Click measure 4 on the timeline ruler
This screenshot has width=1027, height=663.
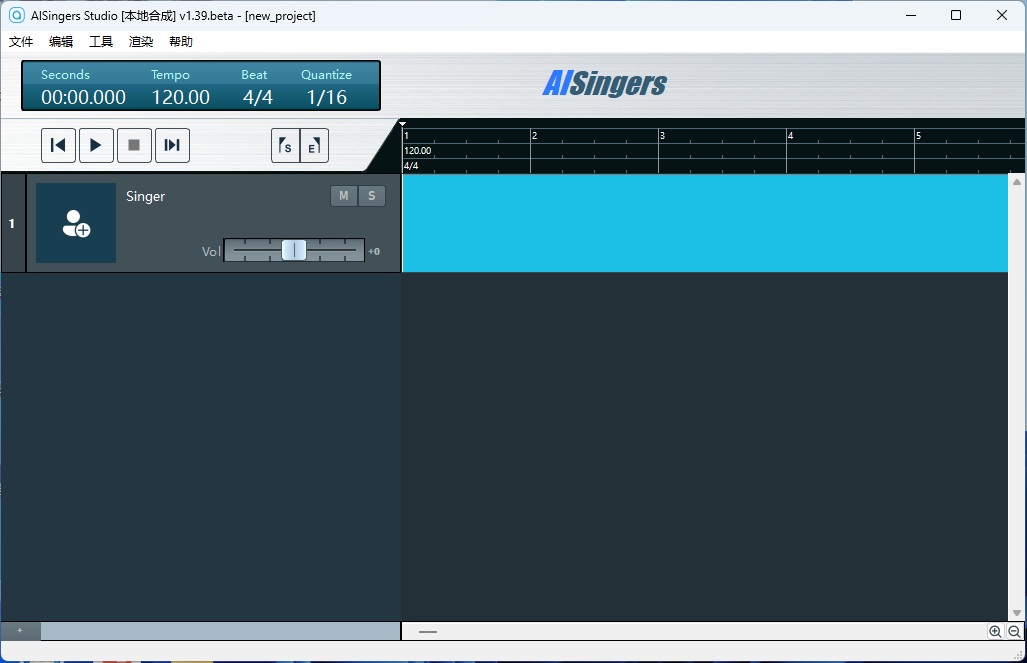791,136
